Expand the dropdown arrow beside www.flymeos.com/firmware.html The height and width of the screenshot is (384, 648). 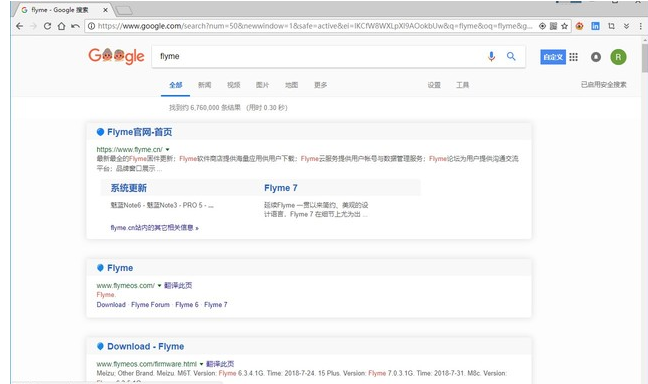[201, 364]
